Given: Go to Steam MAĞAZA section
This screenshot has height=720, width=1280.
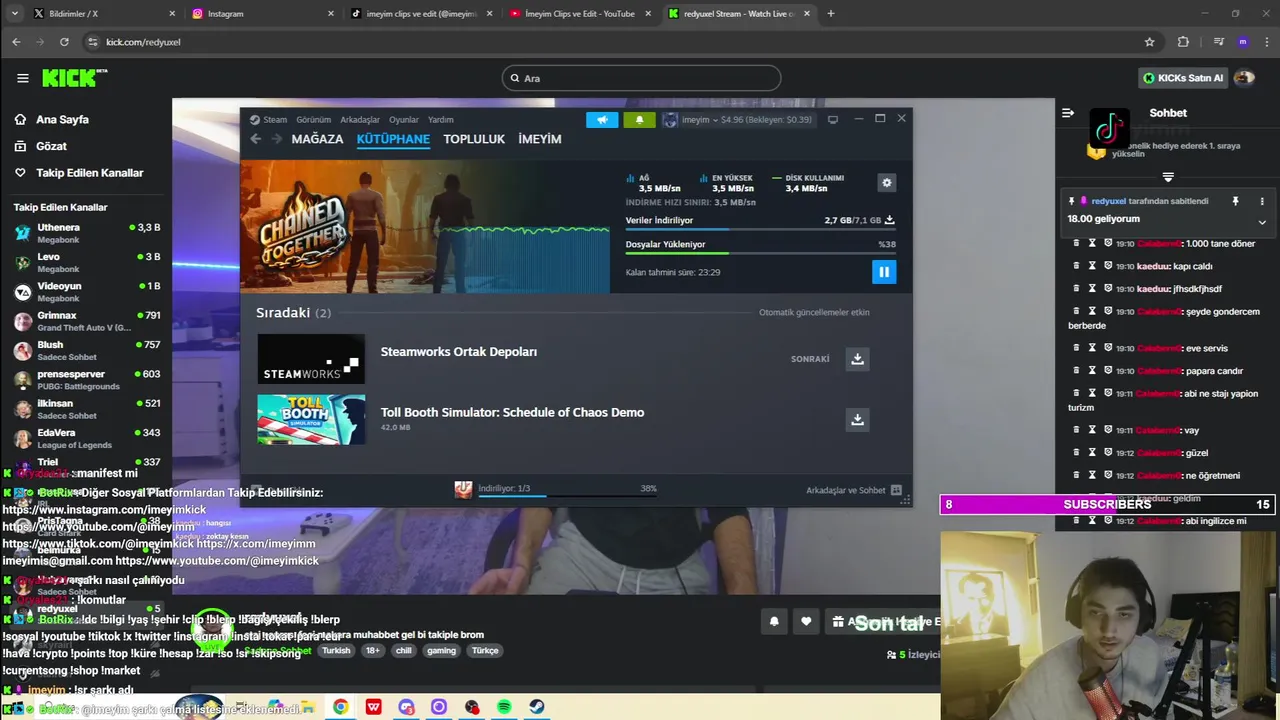Looking at the screenshot, I should tap(317, 139).
